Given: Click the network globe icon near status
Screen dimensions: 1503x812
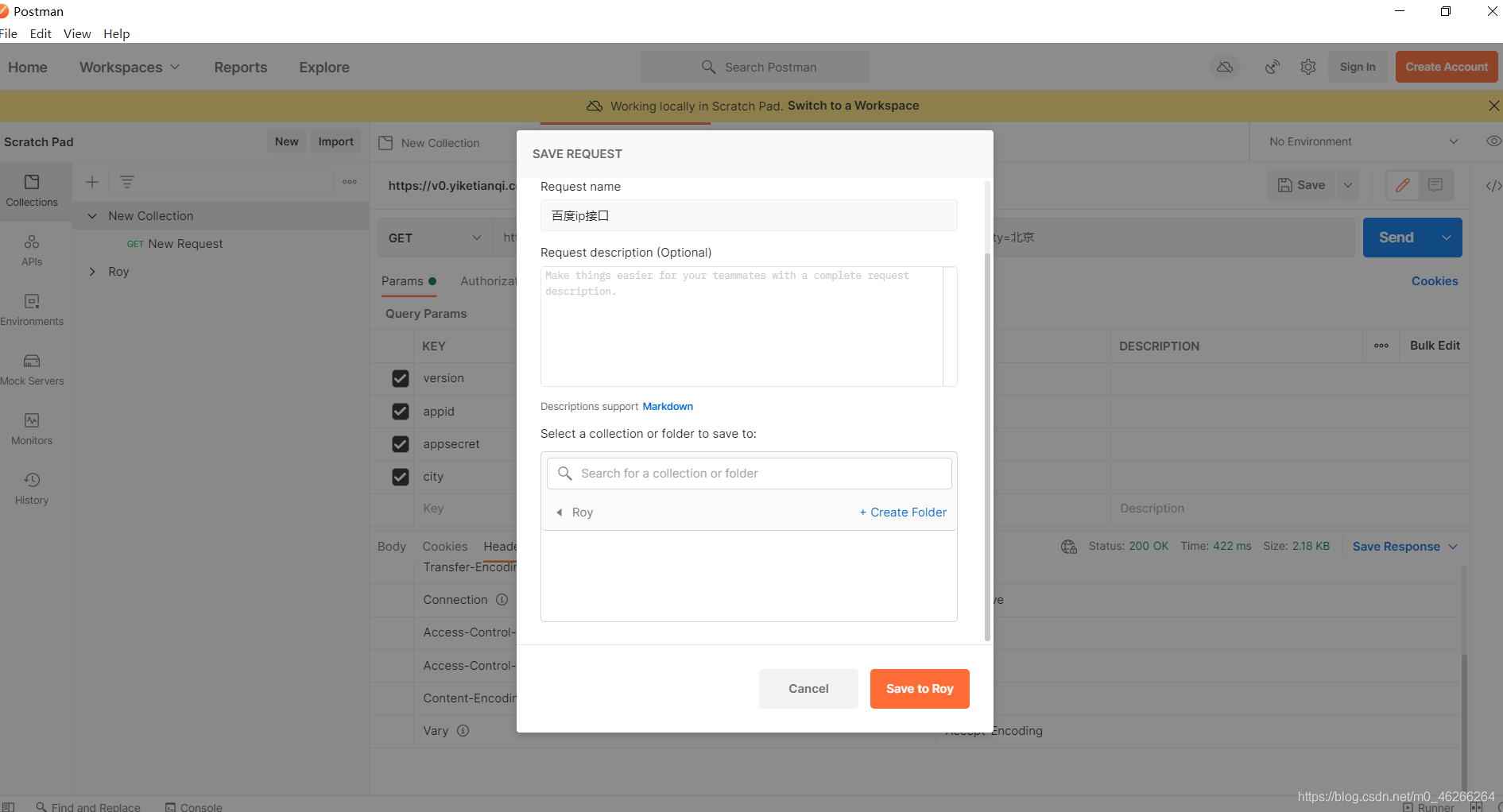Looking at the screenshot, I should (1069, 547).
